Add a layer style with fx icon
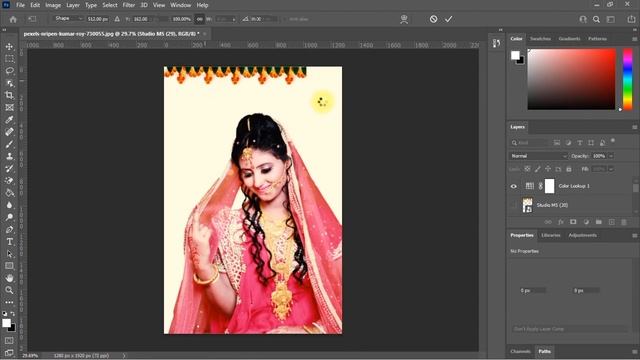The height and width of the screenshot is (360, 640). (x=561, y=222)
